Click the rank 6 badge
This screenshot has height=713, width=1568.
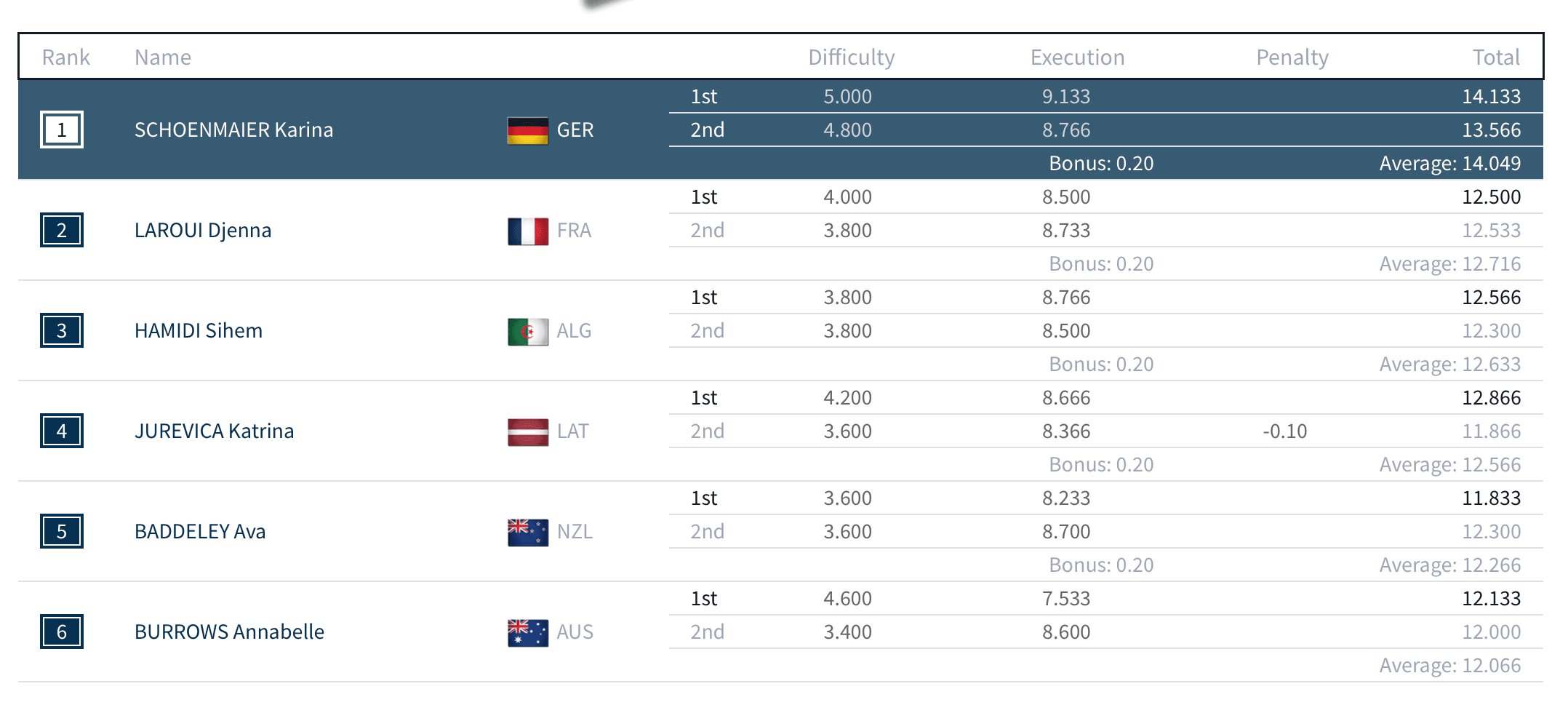click(62, 632)
